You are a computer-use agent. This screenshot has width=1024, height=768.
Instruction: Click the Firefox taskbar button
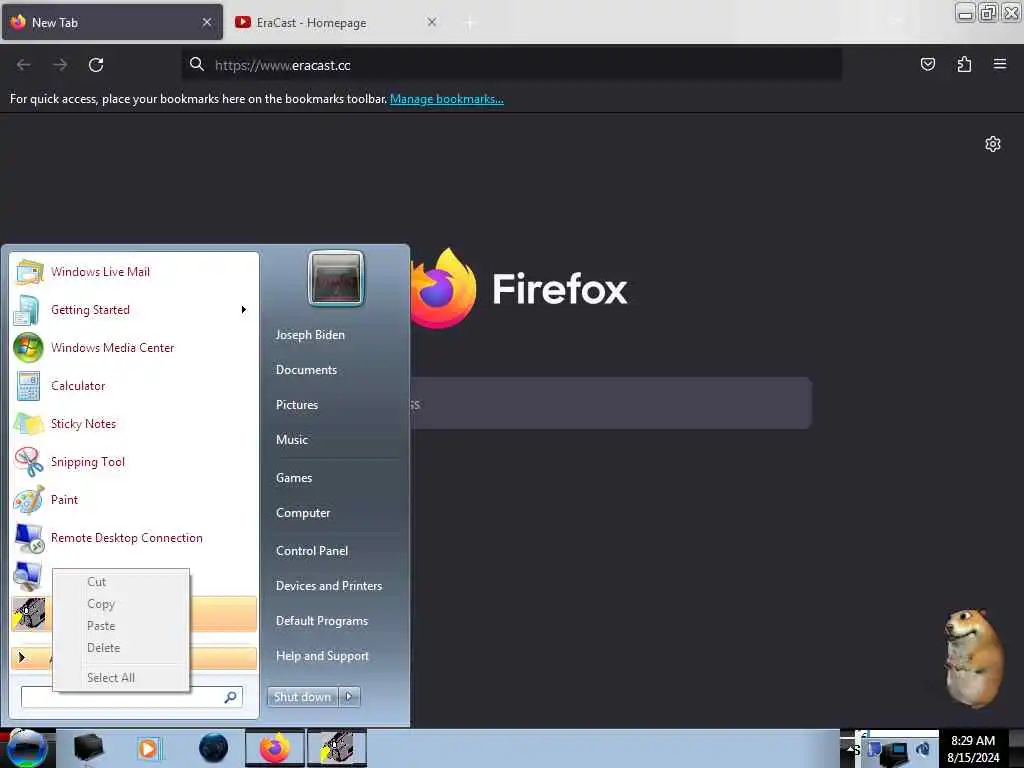(x=275, y=748)
